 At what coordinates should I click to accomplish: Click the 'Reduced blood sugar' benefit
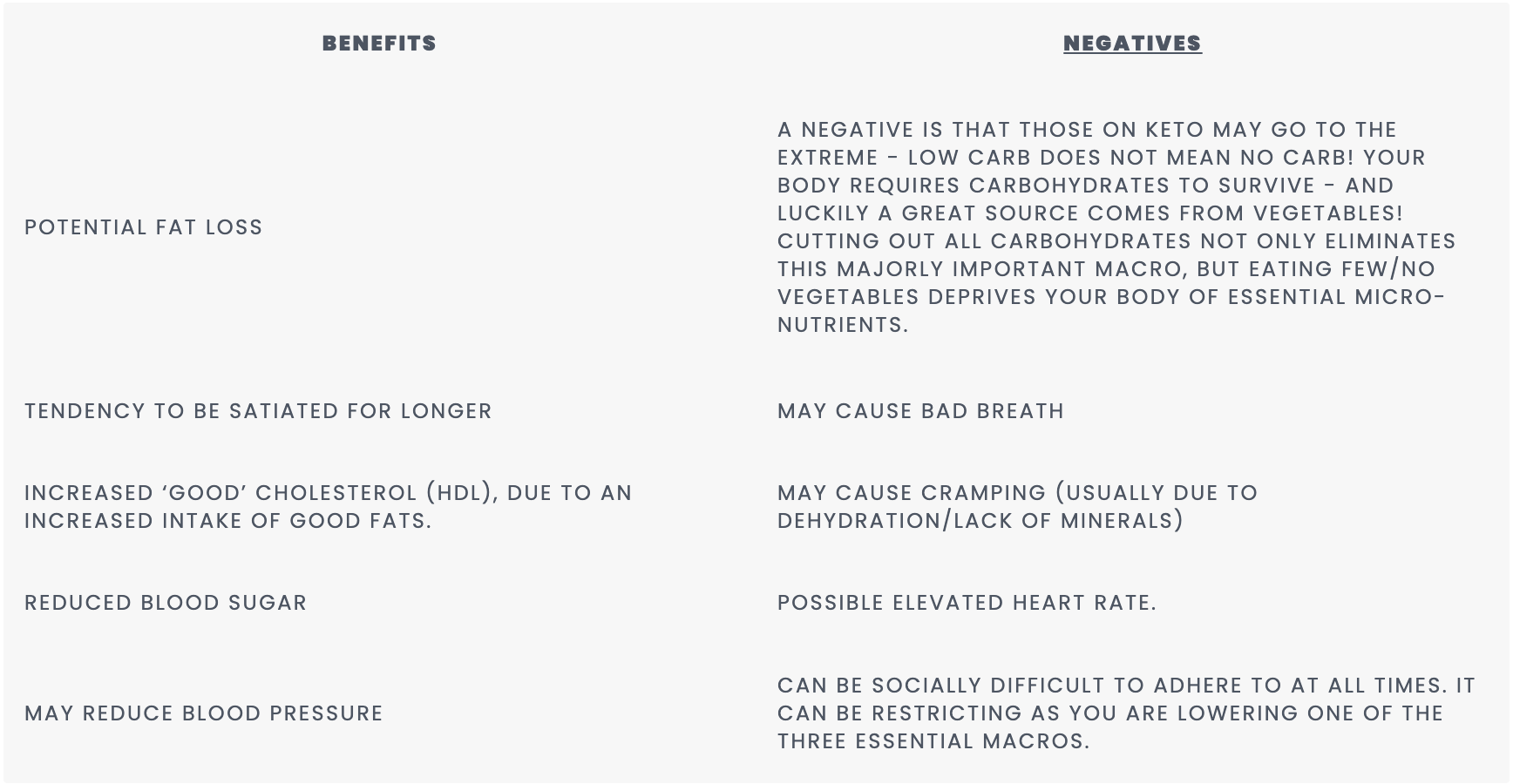point(166,603)
